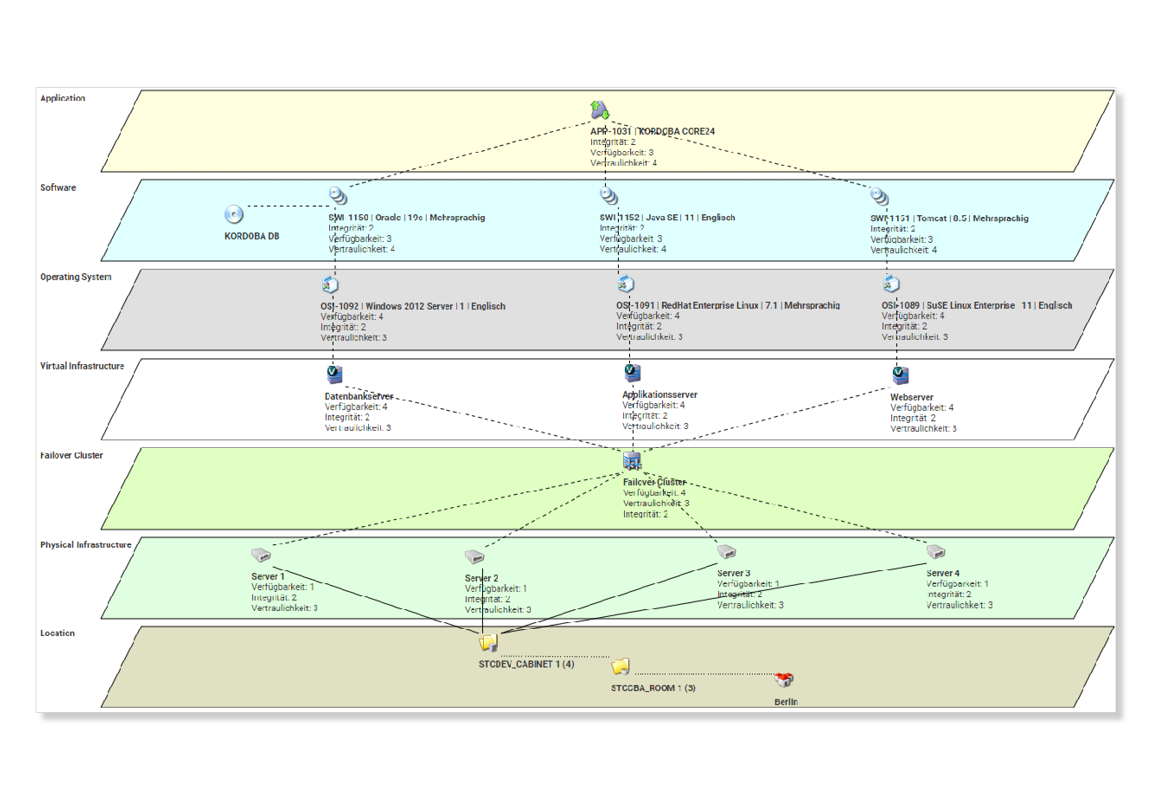Click the OSI-1092 Windows 2012 Server title
The width and height of the screenshot is (1152, 800).
[x=413, y=306]
